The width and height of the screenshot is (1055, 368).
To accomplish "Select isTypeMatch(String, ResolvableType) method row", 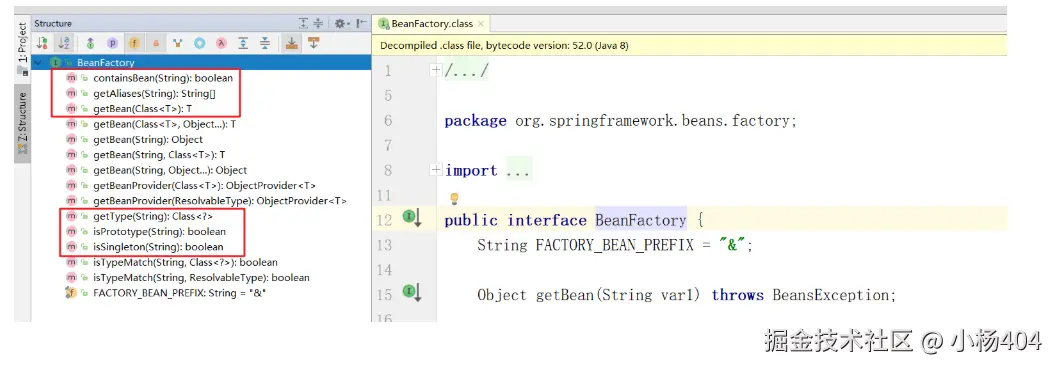I will click(x=201, y=277).
